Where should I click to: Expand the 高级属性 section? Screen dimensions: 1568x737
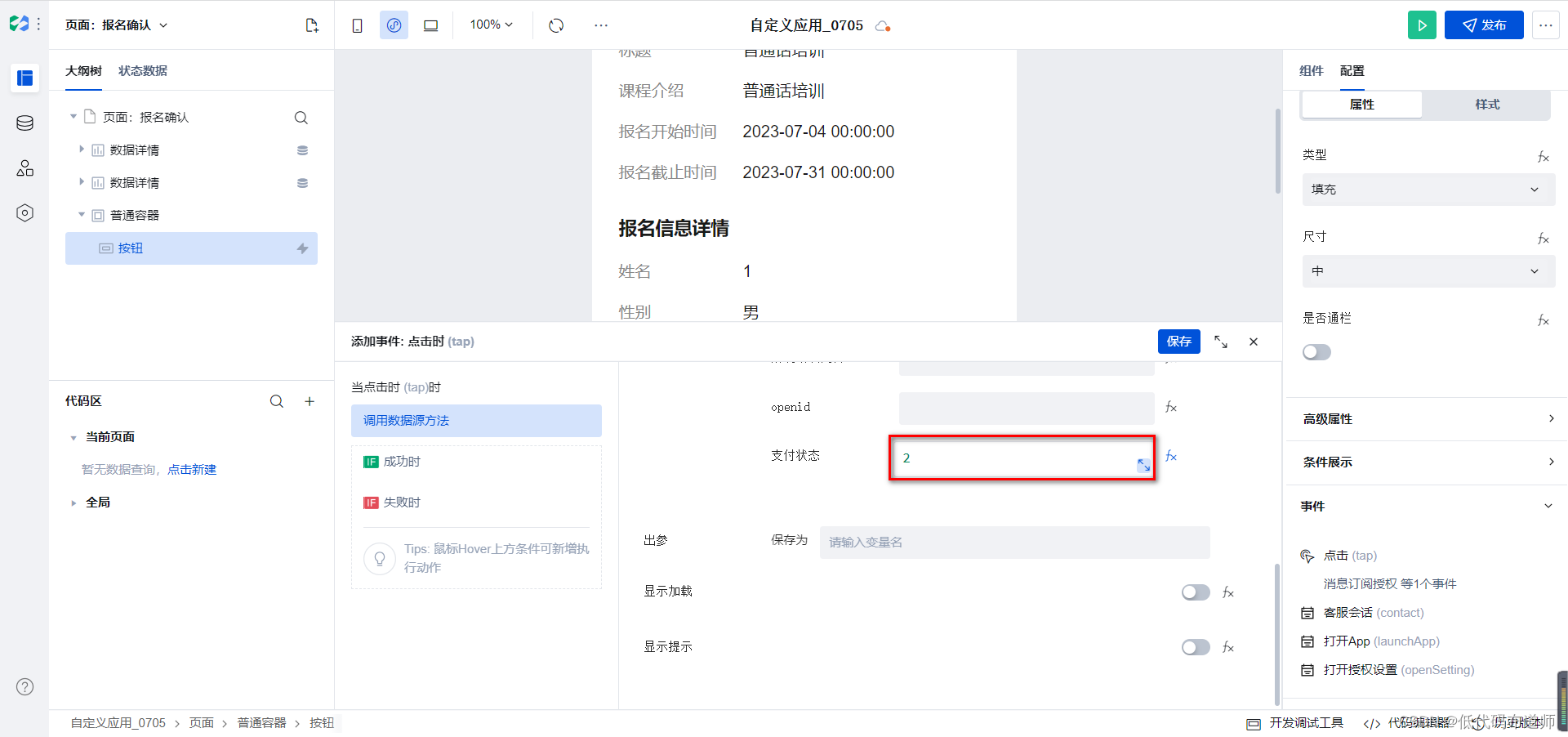[1428, 419]
